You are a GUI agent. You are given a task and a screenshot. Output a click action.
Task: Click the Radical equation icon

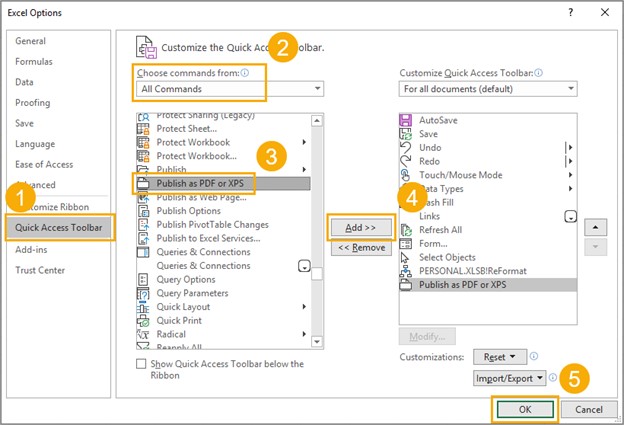click(x=143, y=334)
